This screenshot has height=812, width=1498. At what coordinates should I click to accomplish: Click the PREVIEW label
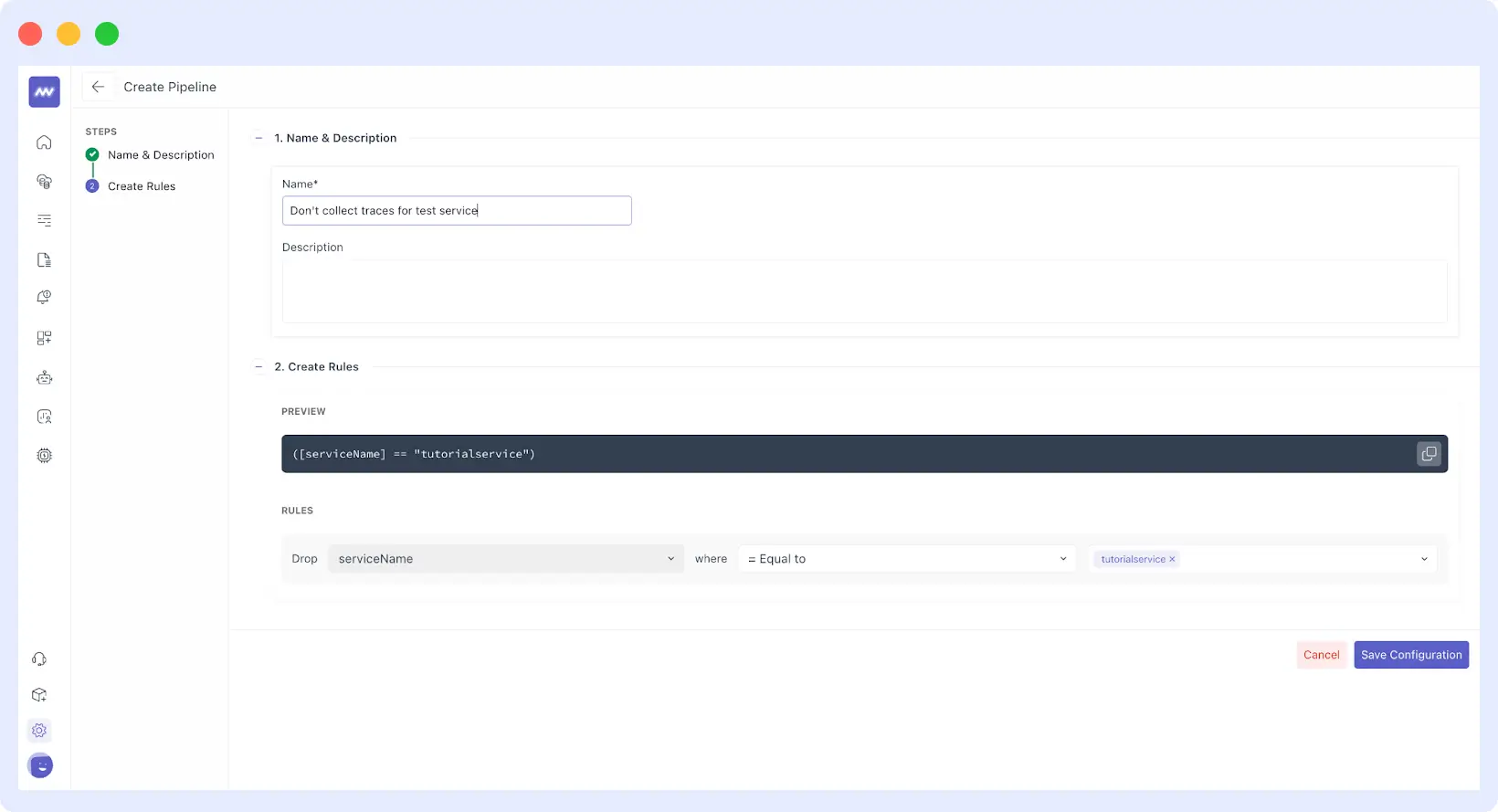point(303,412)
